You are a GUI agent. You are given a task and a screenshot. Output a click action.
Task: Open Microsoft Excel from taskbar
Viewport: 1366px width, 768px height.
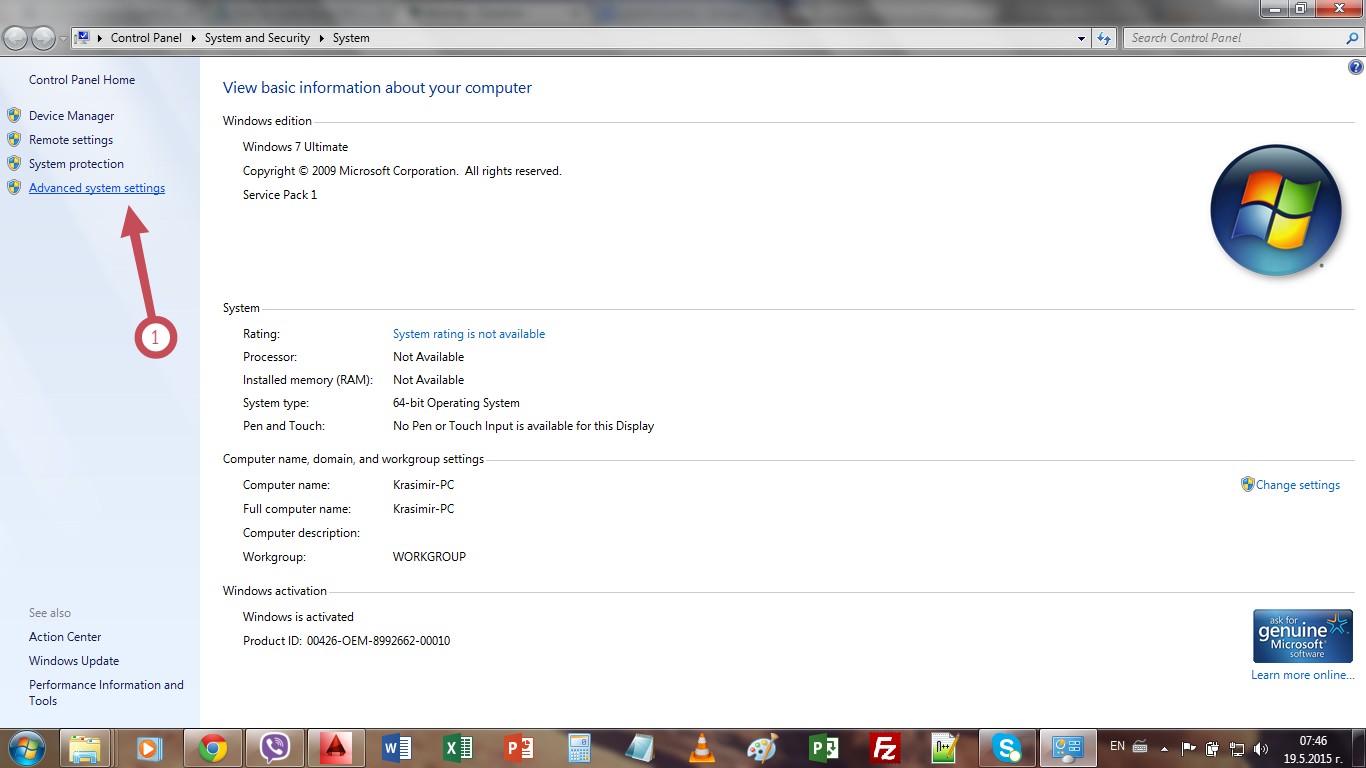[458, 748]
